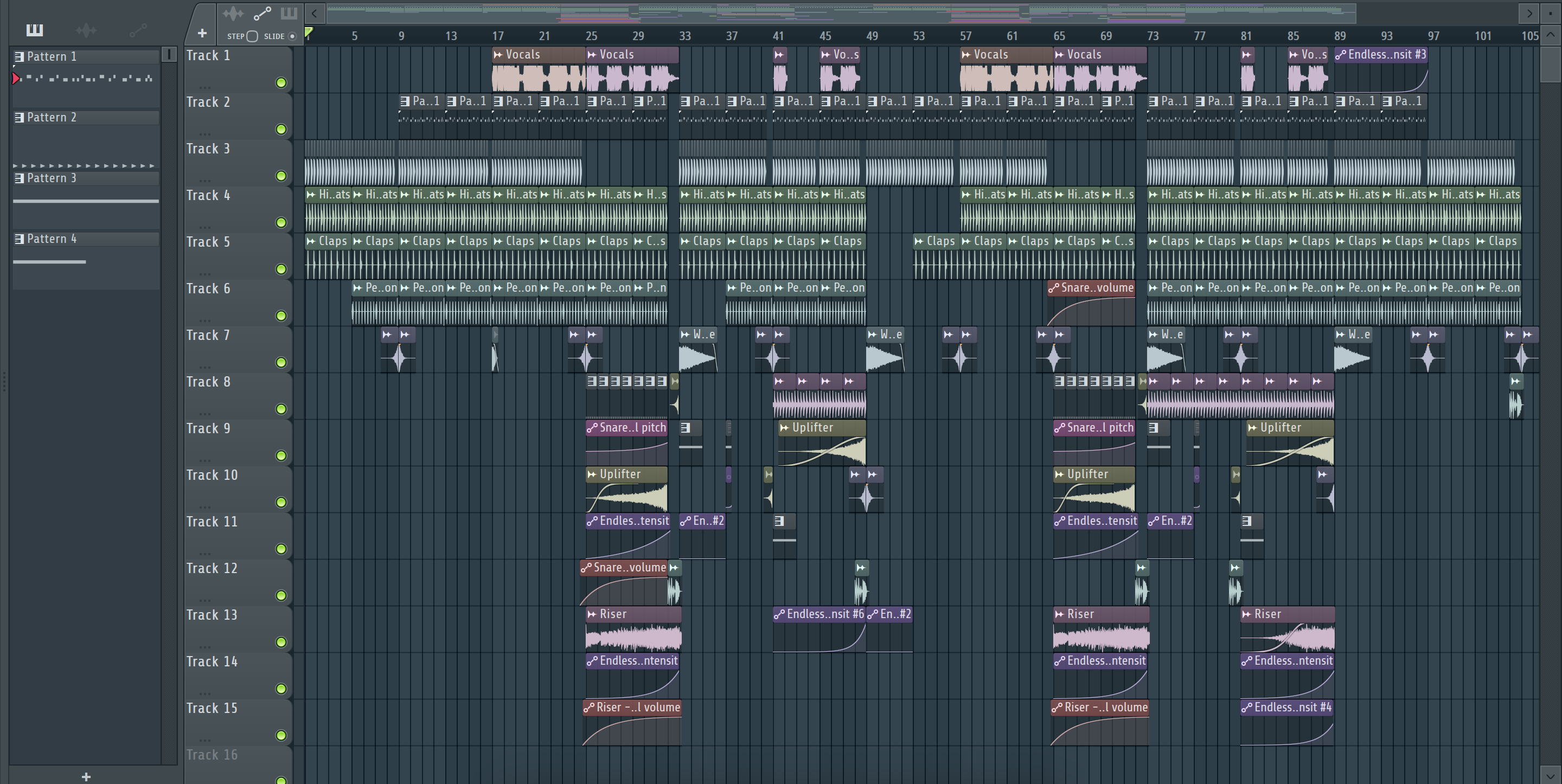Viewport: 1562px width, 784px height.
Task: Mute Track 7 using its green LED
Action: tap(281, 363)
